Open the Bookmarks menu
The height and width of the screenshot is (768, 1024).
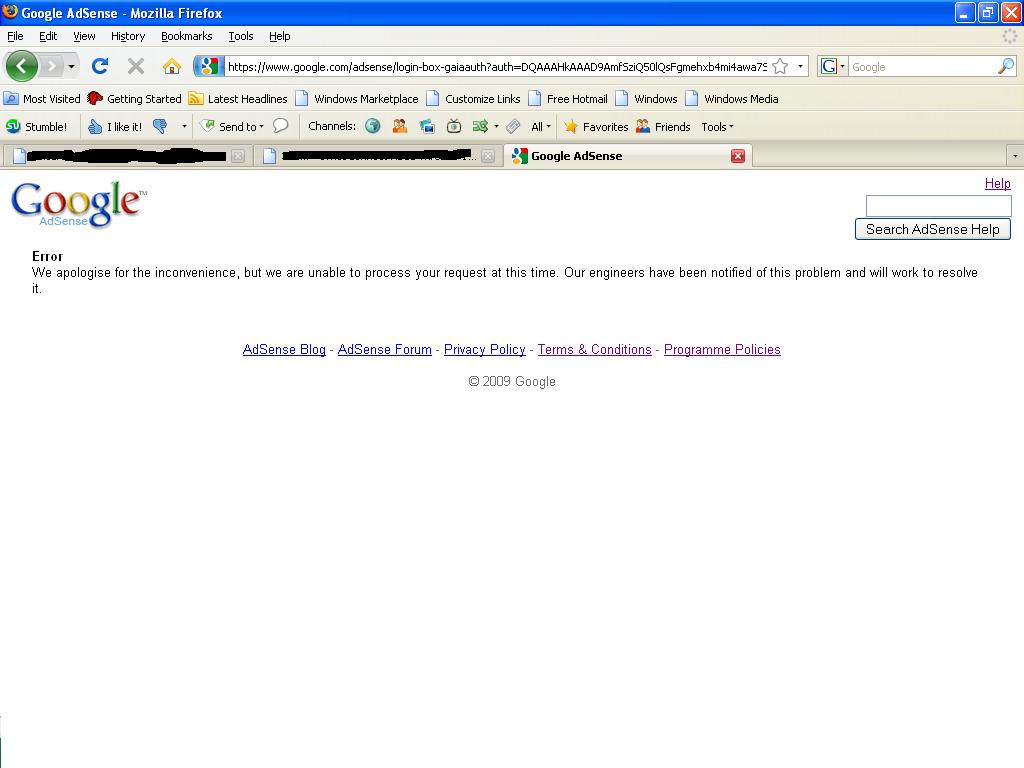(187, 36)
